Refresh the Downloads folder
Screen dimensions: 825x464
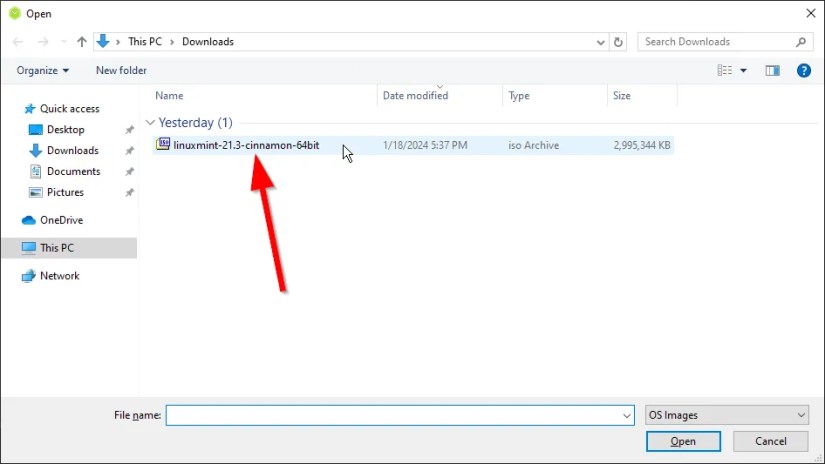pyautogui.click(x=618, y=42)
